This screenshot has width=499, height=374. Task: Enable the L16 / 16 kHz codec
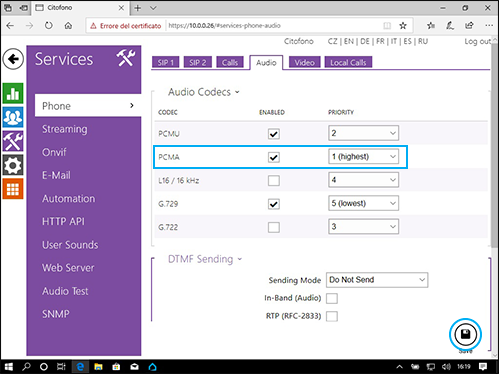(274, 180)
